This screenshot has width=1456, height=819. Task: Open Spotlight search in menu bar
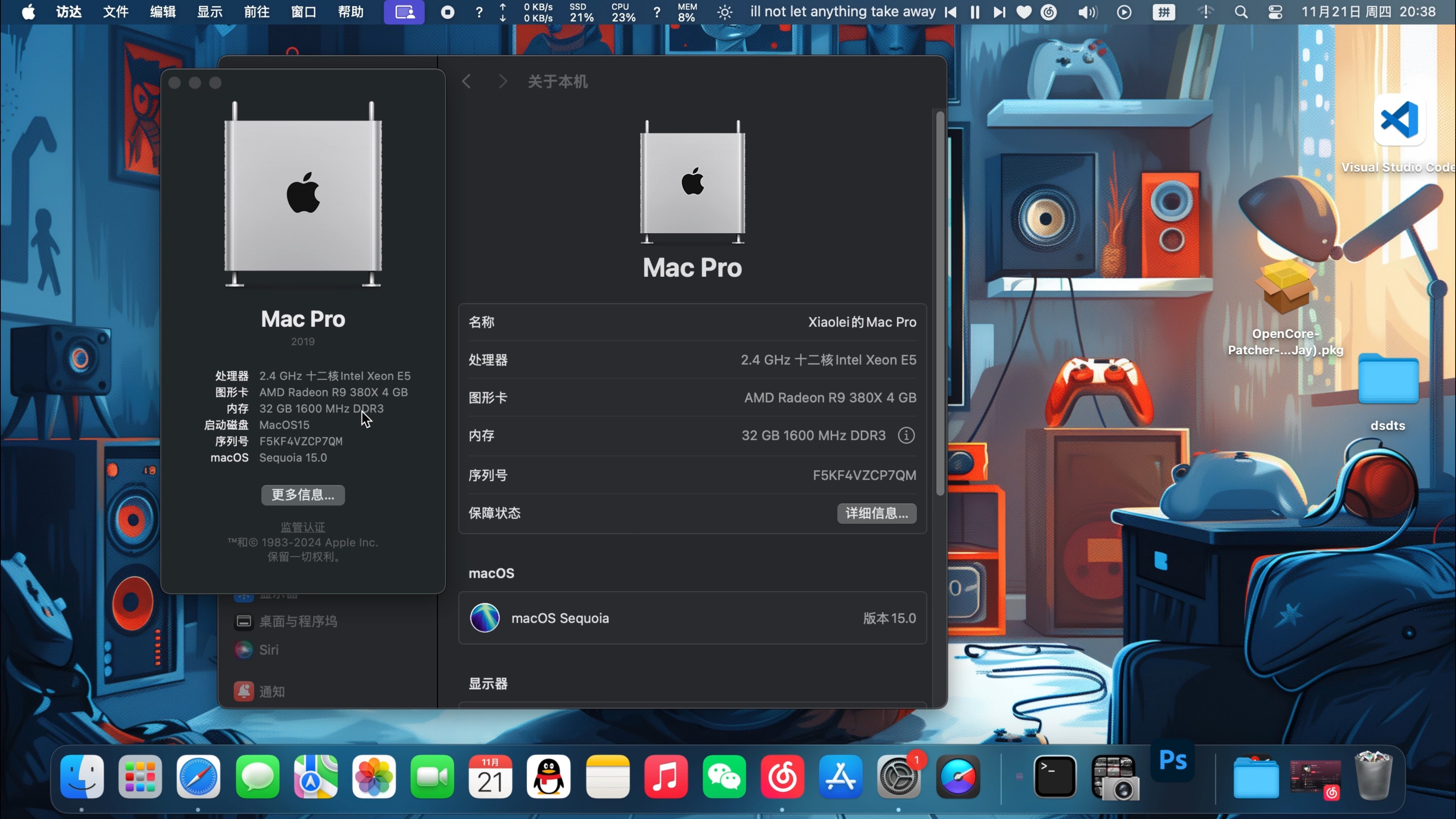1241,12
